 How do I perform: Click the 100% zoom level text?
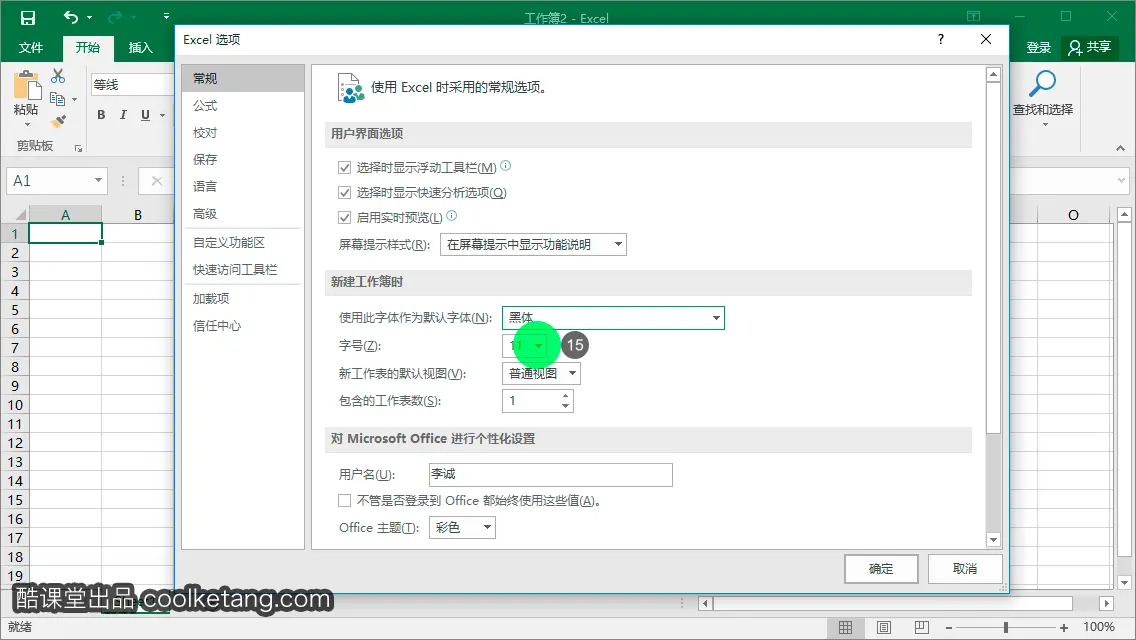coord(1098,627)
